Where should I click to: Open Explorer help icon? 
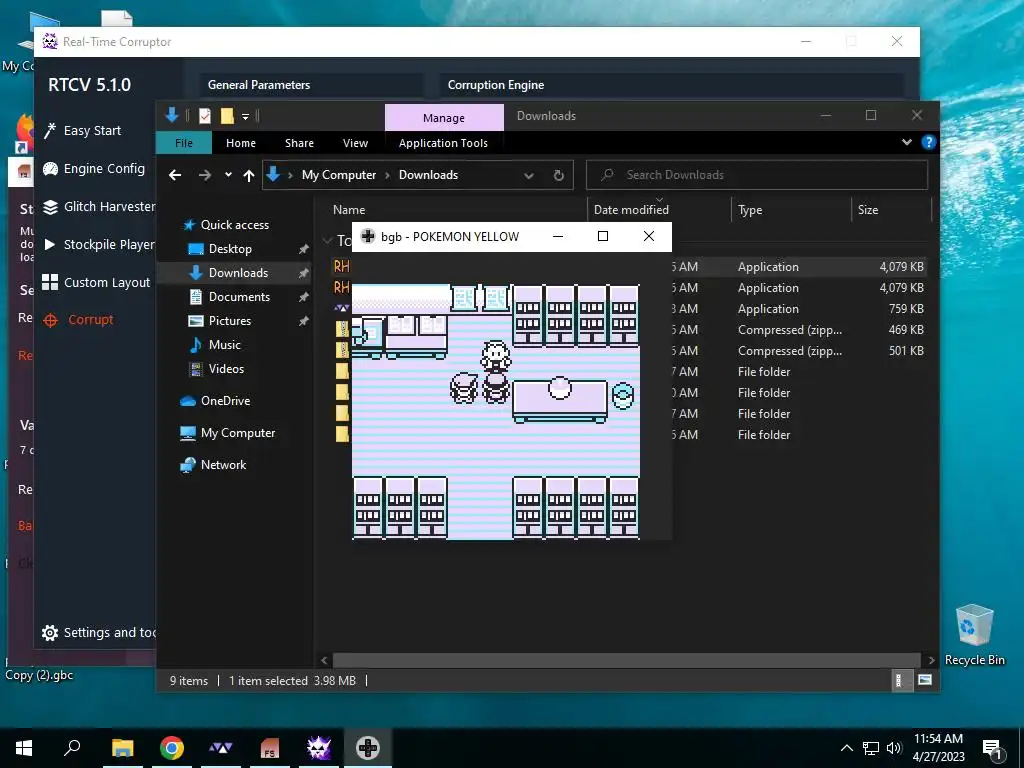pos(928,142)
